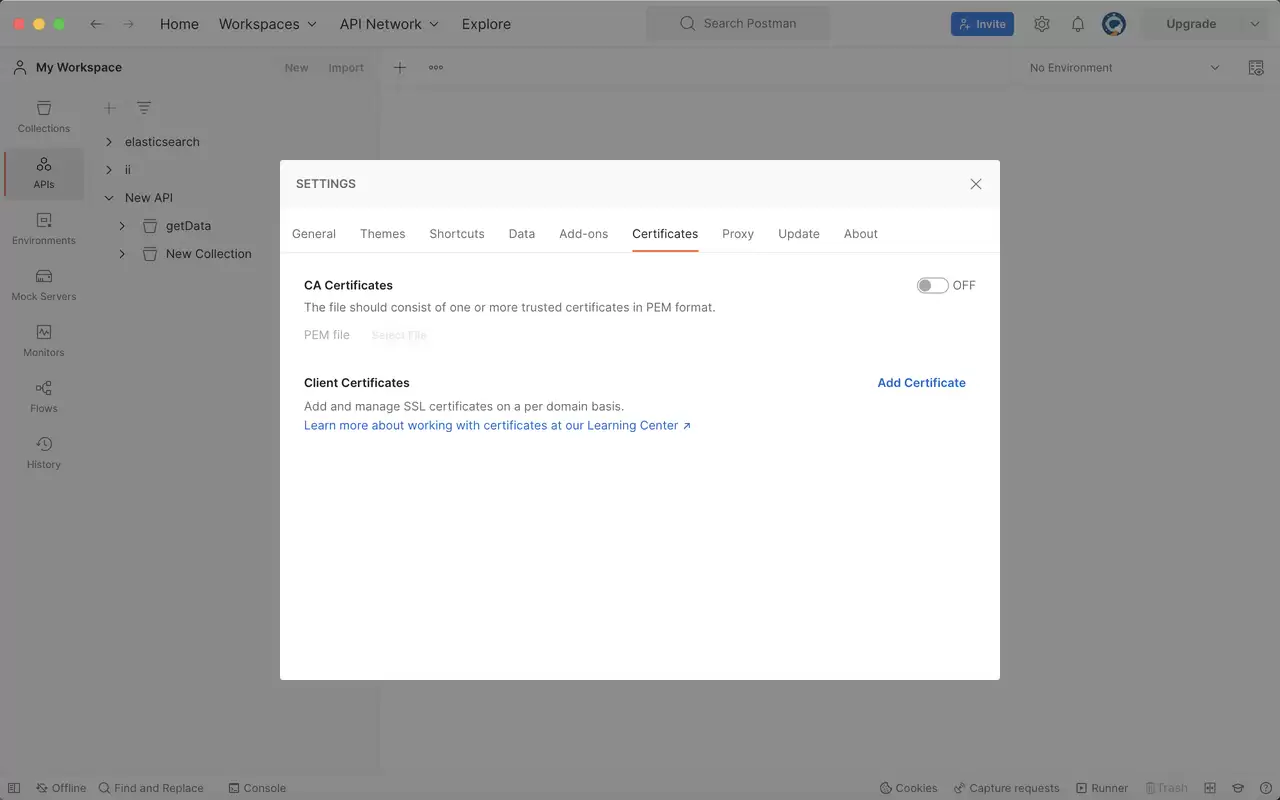This screenshot has height=800, width=1280.
Task: Expand the elasticsearch API tree item
Action: (109, 142)
